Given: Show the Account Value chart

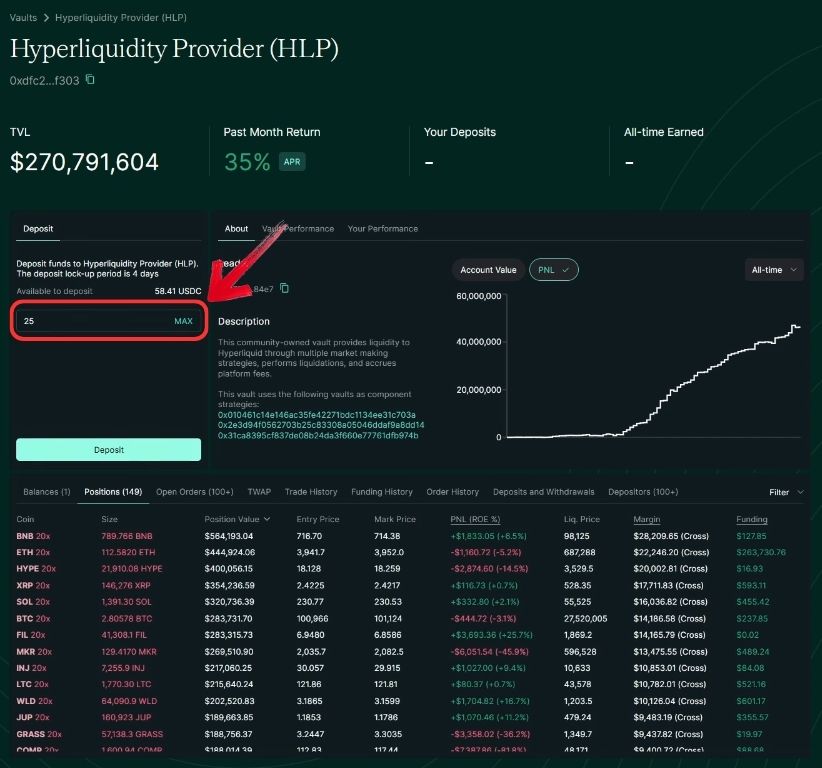Looking at the screenshot, I should pyautogui.click(x=488, y=270).
